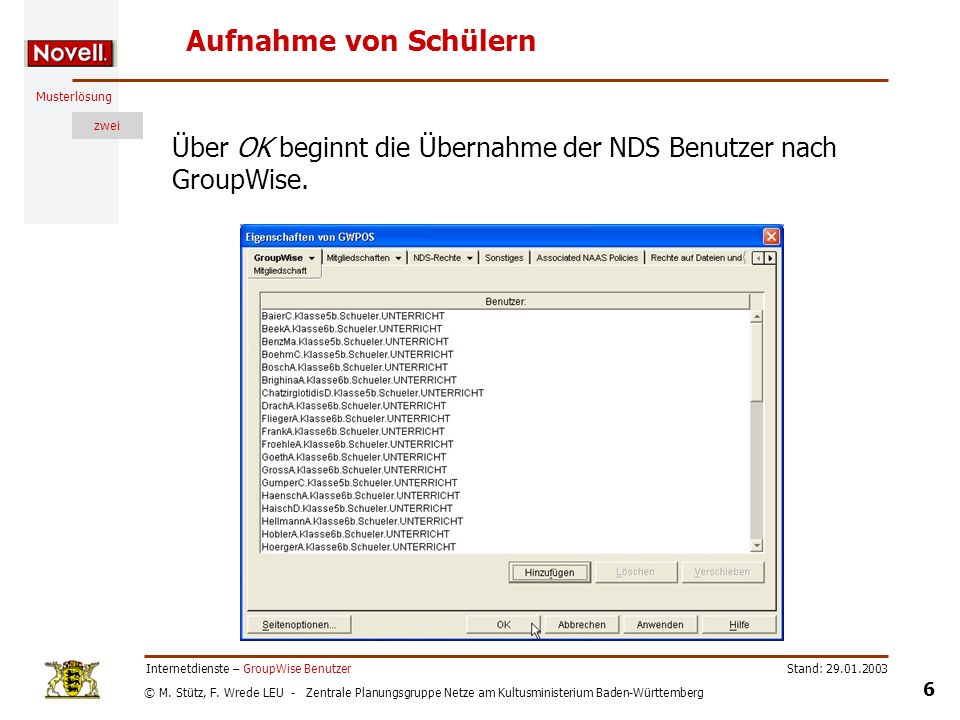Screen dimensions: 960x720
Task: Cancel with the Abbrechen button
Action: pos(582,624)
